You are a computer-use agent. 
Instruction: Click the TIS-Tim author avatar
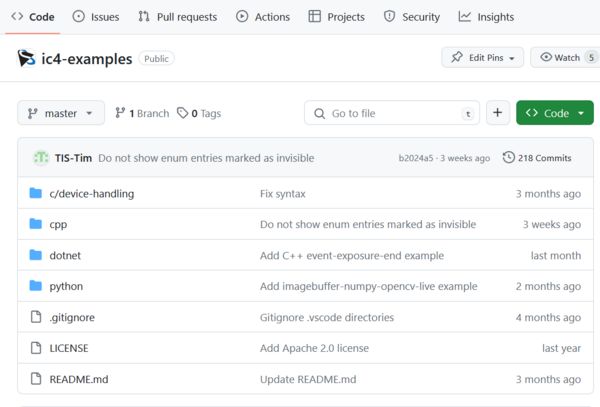pyautogui.click(x=41, y=158)
